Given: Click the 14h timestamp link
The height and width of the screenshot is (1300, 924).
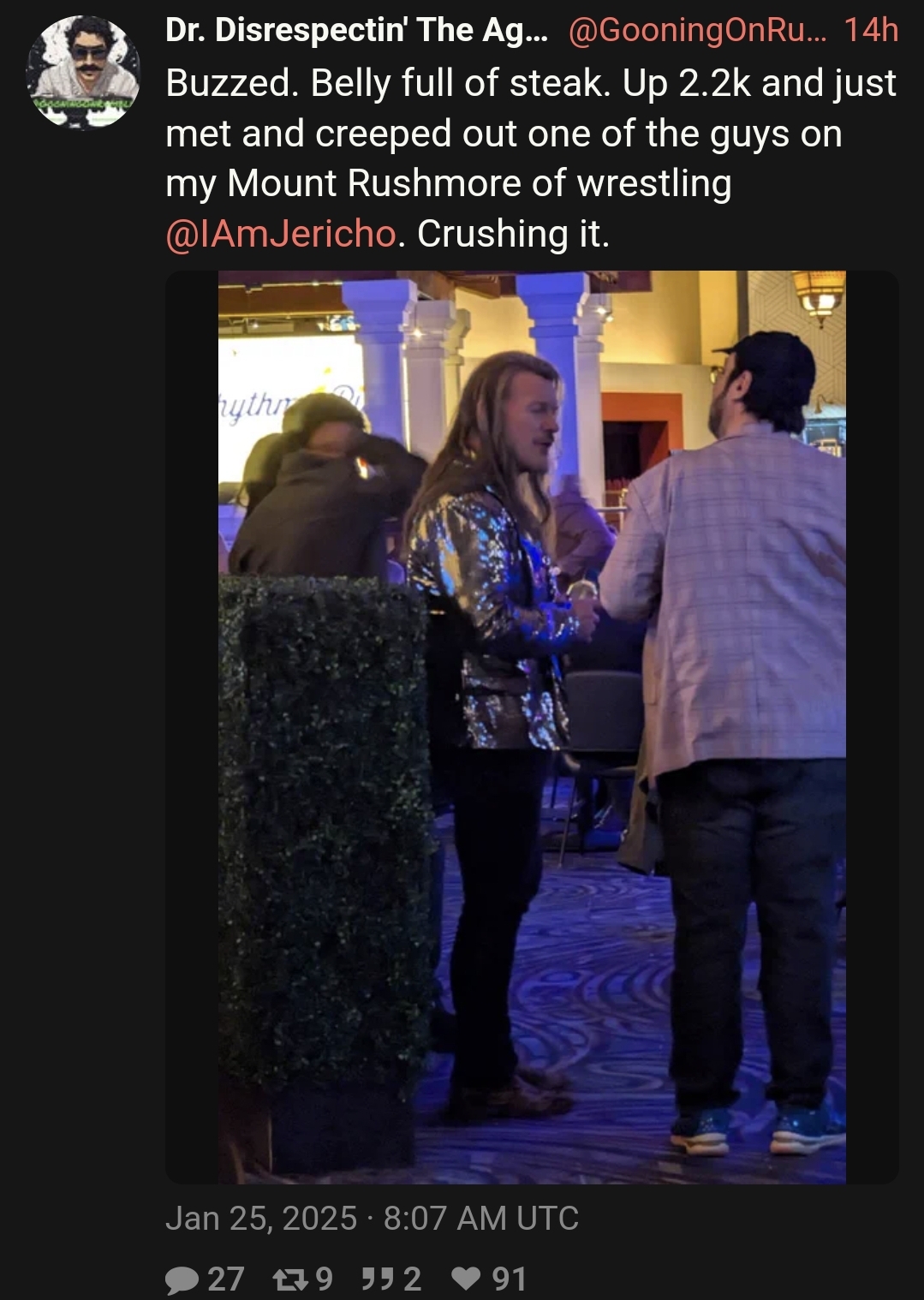Looking at the screenshot, I should click(871, 31).
